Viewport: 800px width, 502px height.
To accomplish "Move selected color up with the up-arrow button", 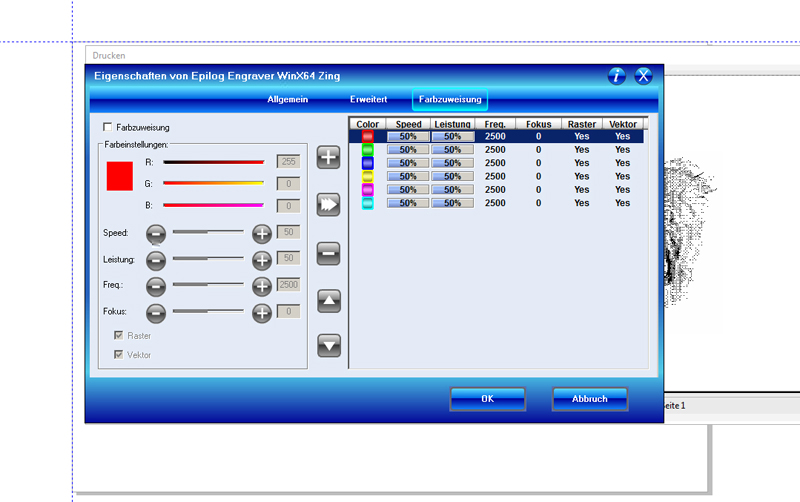I will tap(329, 300).
